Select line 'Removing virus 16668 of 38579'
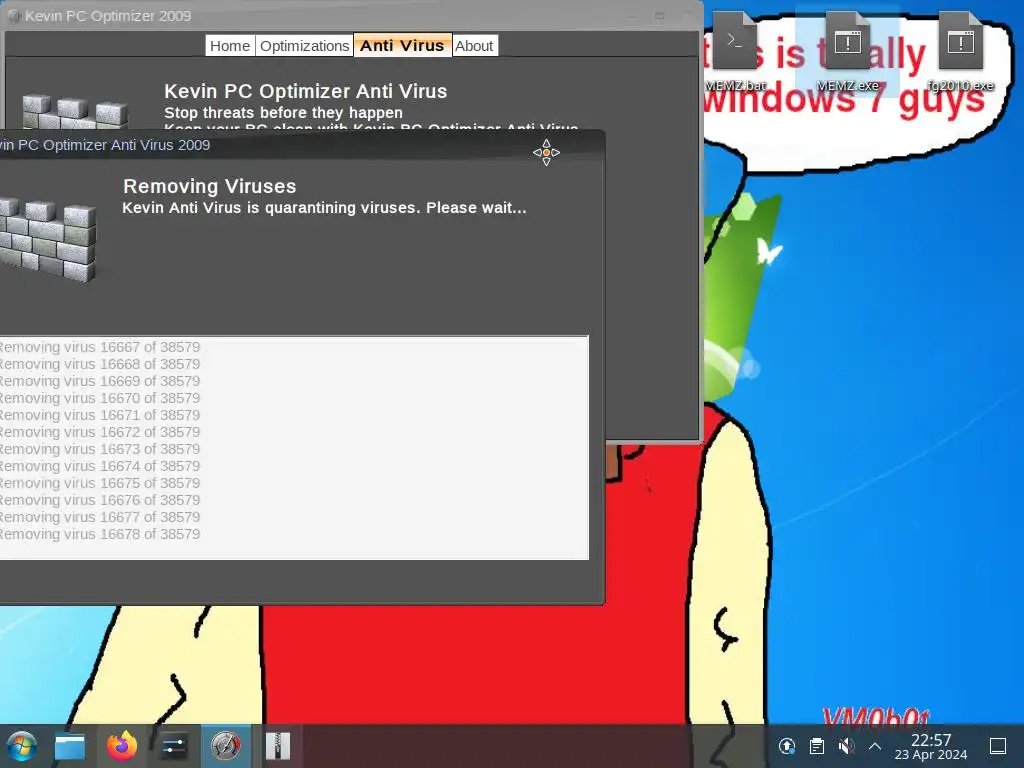This screenshot has height=768, width=1024. click(99, 364)
